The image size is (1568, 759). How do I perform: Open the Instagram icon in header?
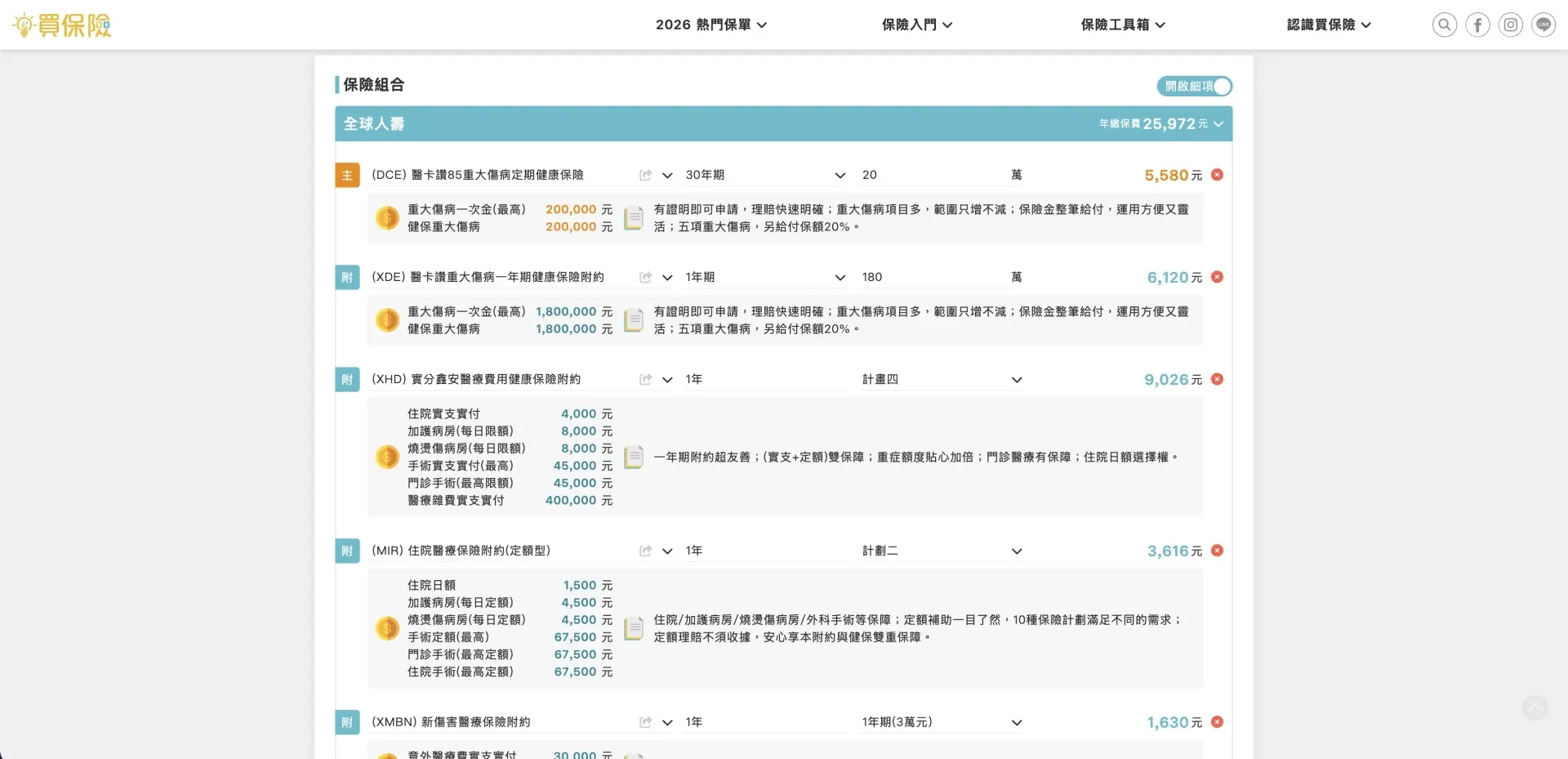[1511, 25]
